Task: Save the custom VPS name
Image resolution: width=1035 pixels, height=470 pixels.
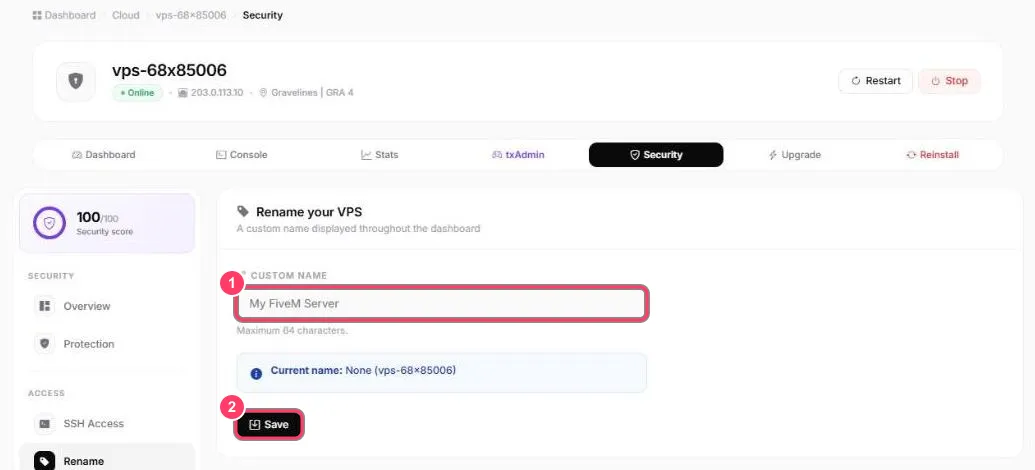Action: [x=269, y=424]
